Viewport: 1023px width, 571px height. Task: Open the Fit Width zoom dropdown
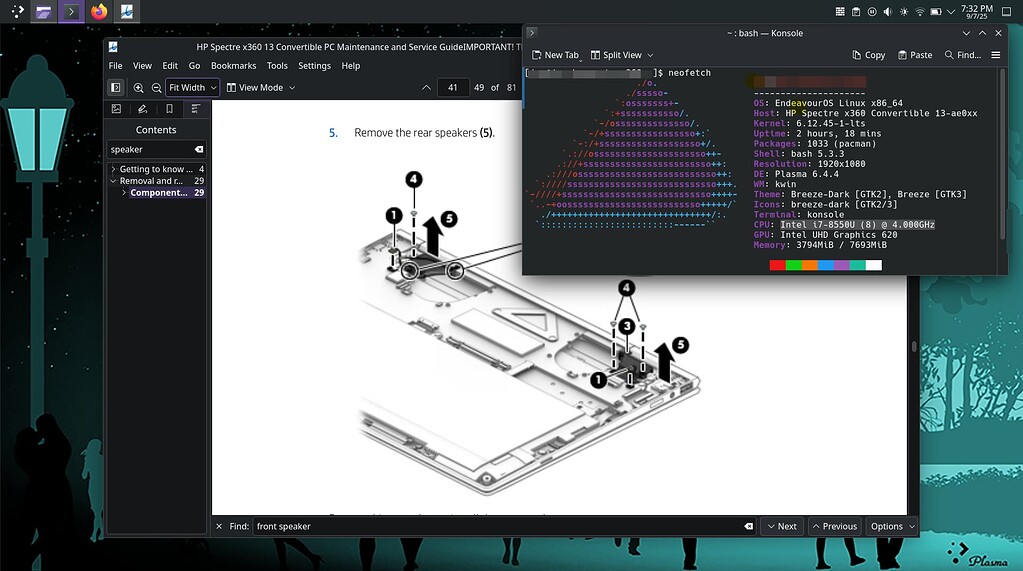pos(192,87)
